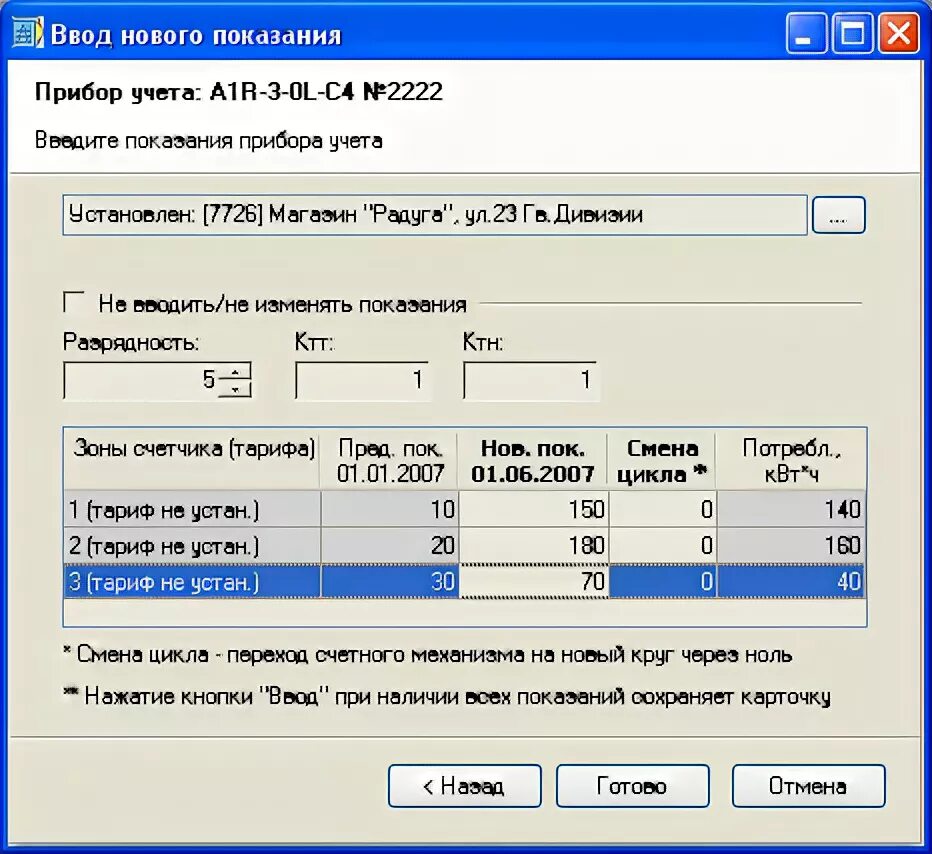Confirm with the Готово button

[x=632, y=786]
